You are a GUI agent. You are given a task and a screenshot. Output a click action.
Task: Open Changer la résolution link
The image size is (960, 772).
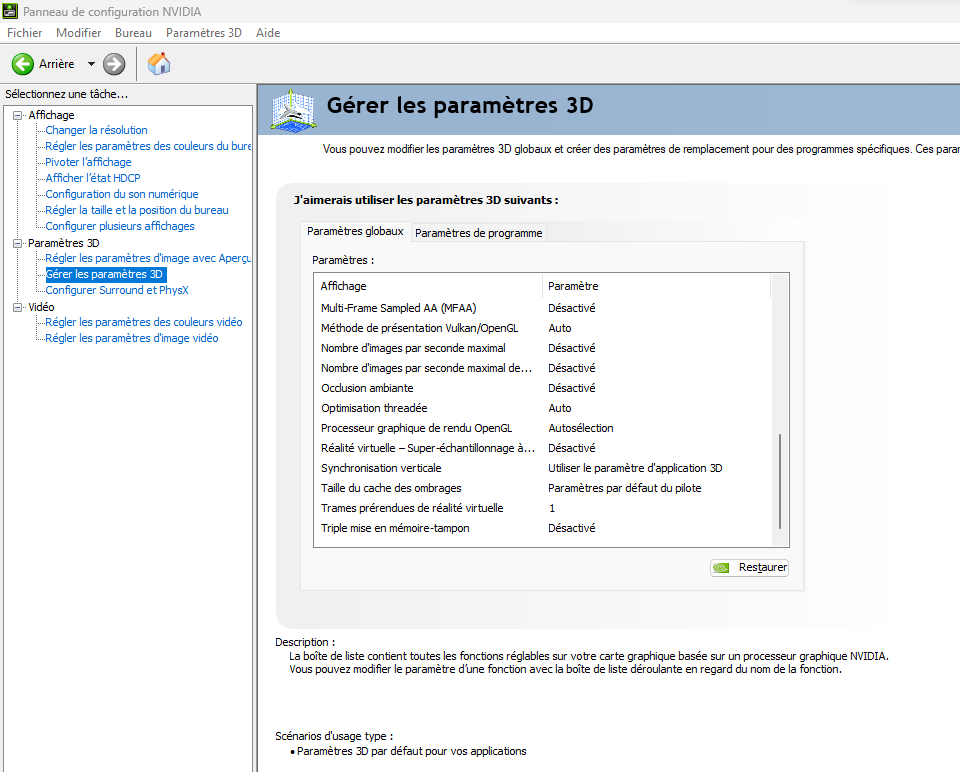96,130
